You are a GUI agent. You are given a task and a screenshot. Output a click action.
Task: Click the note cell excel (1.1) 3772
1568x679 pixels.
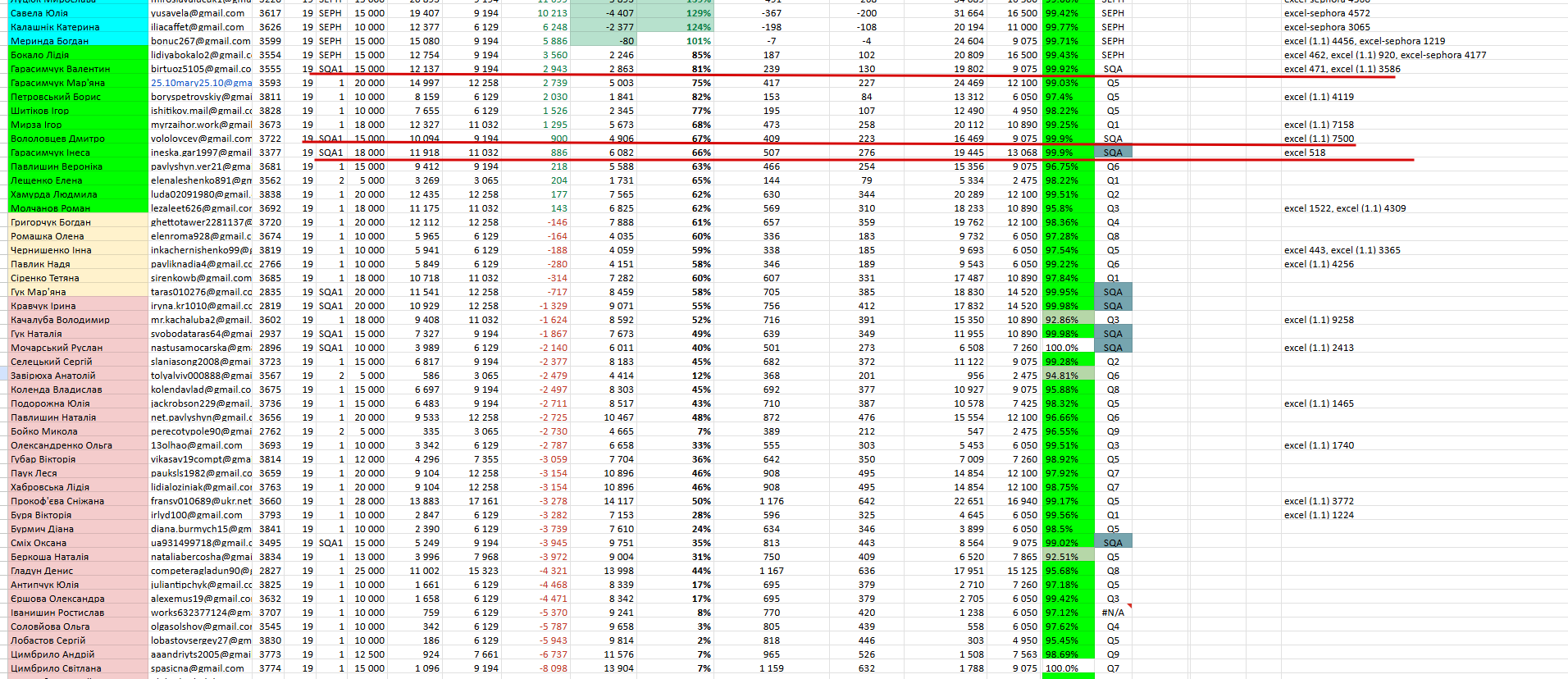[x=1319, y=501]
